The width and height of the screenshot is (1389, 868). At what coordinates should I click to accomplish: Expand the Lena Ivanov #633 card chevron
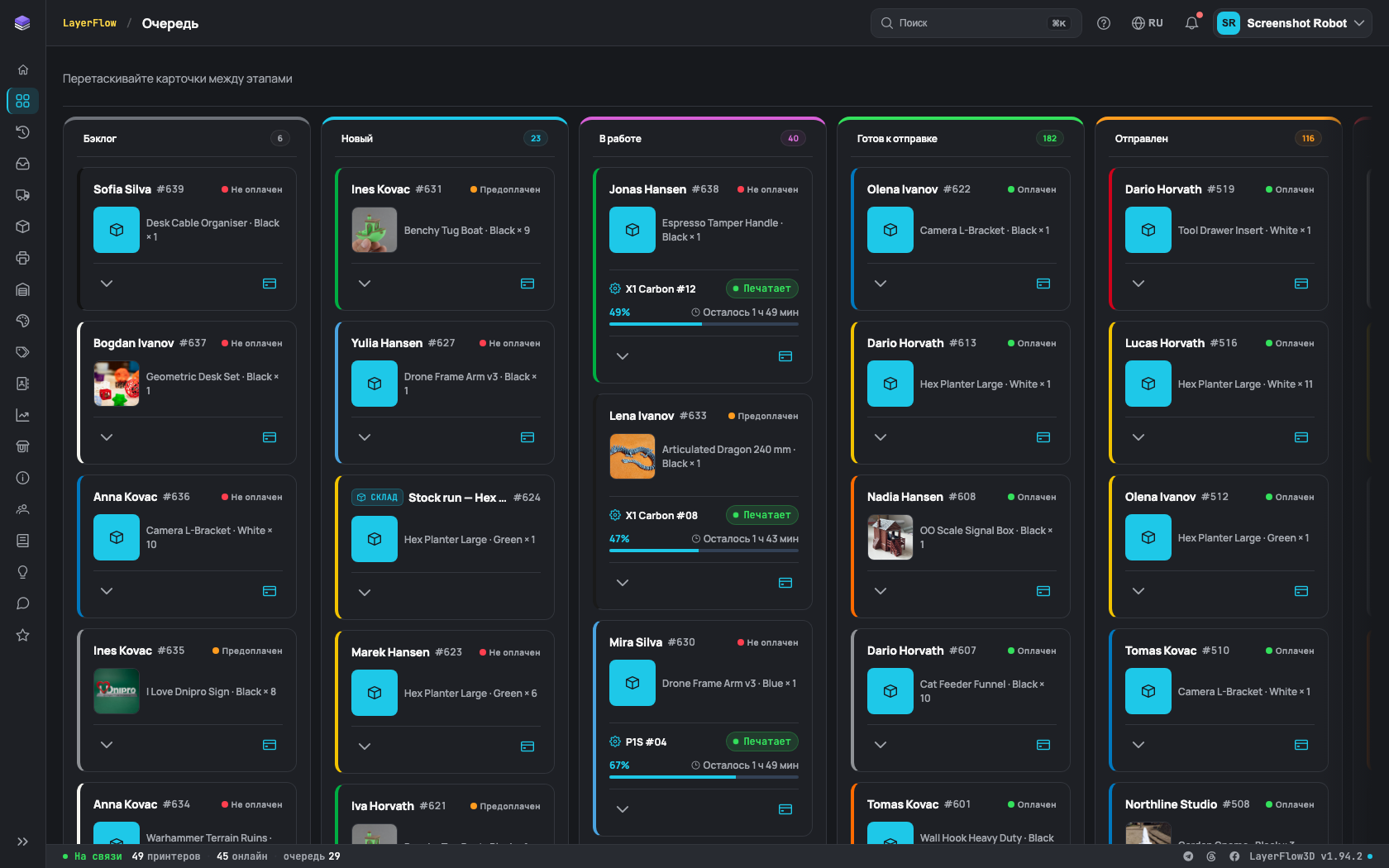pos(623,583)
